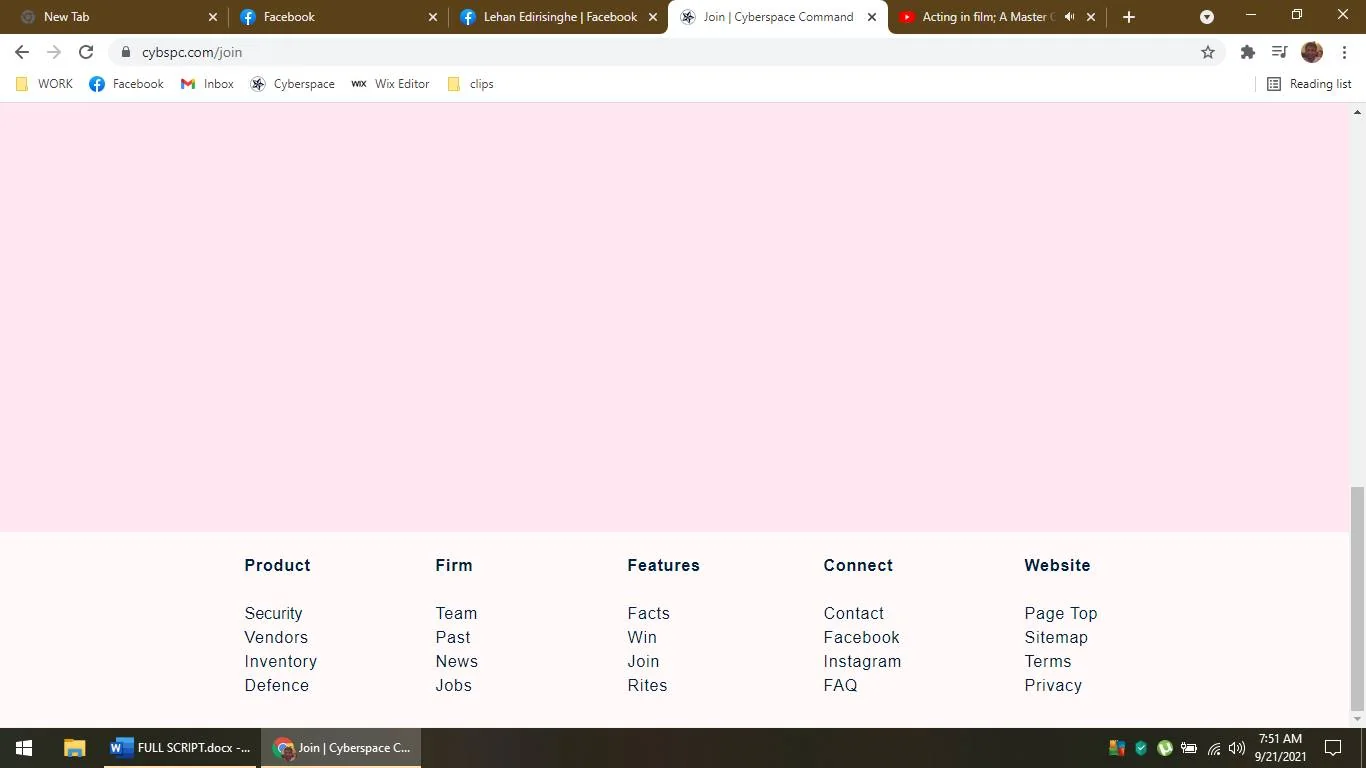1366x768 pixels.
Task: Open the FAQ footer link
Action: 840,685
